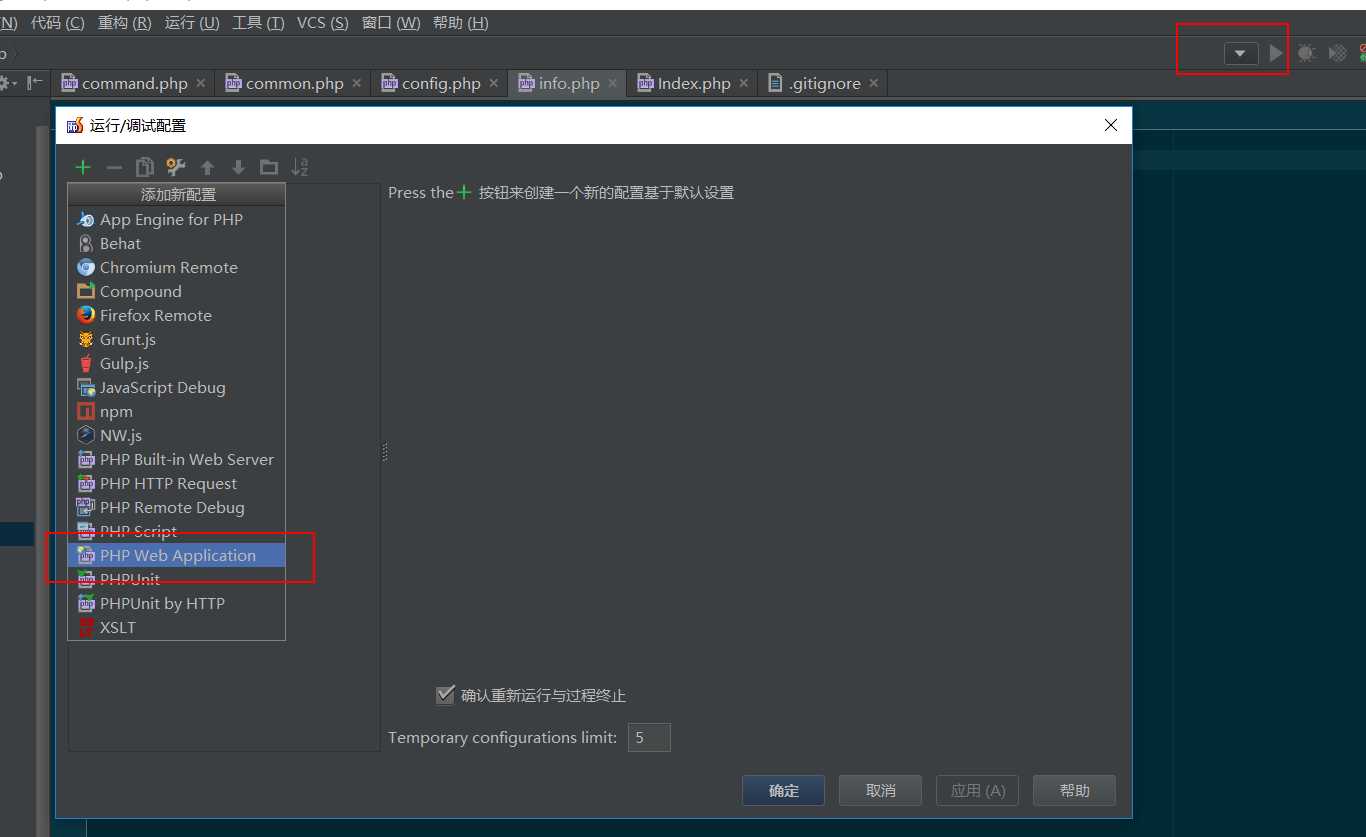Close the command.php tab
This screenshot has height=837, width=1366.
click(x=201, y=83)
